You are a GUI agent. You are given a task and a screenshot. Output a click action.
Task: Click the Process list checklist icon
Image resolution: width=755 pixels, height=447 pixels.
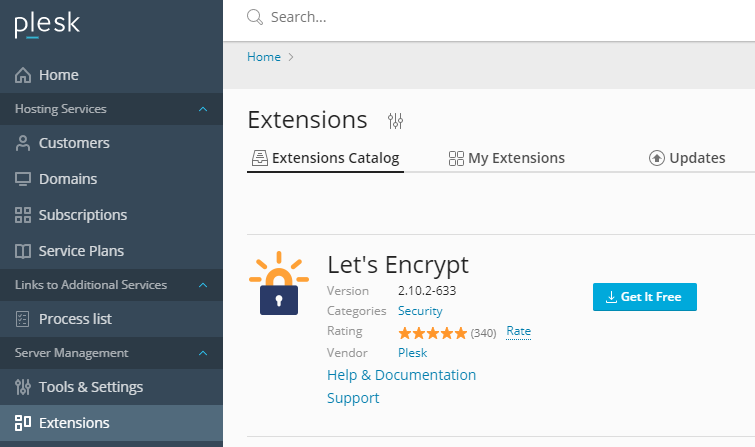pyautogui.click(x=23, y=319)
